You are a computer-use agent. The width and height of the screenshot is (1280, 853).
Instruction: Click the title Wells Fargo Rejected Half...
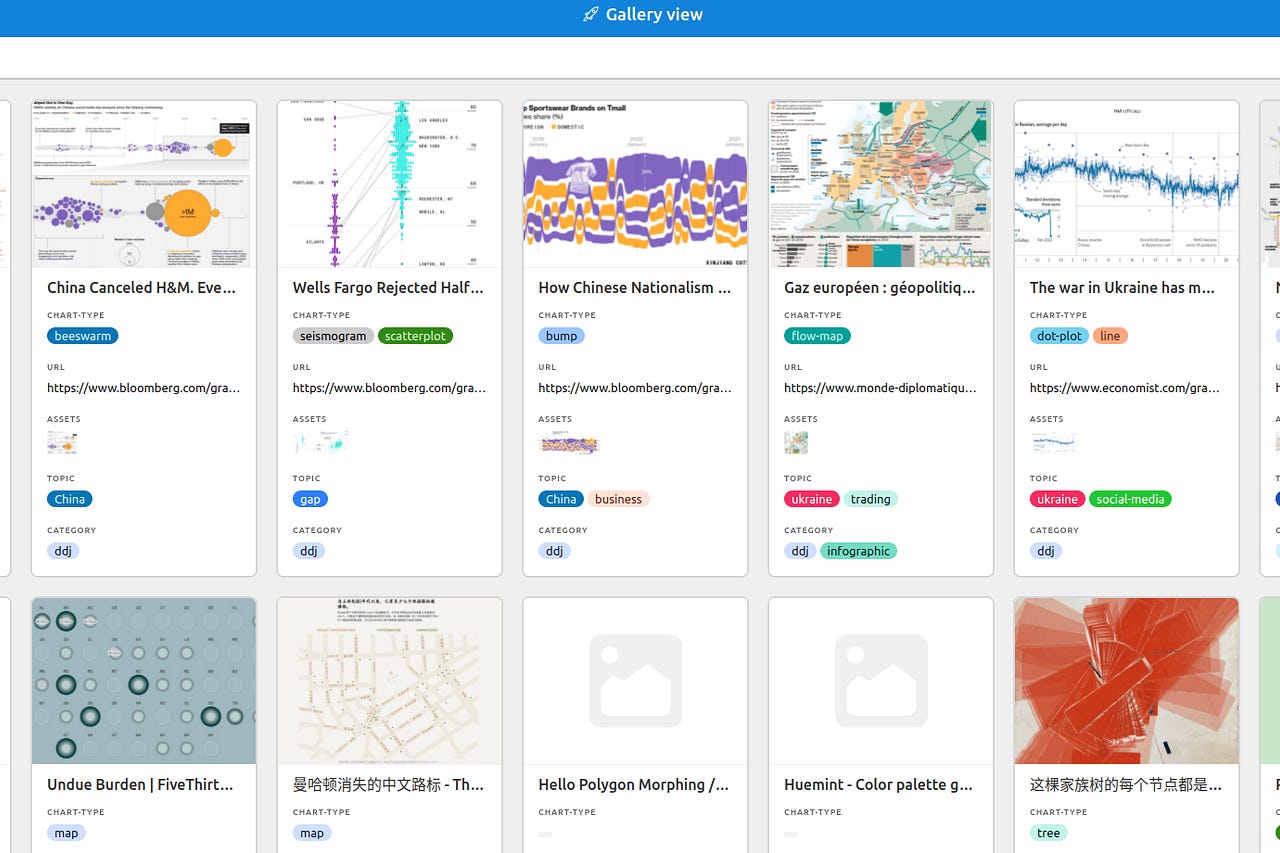[x=388, y=288]
